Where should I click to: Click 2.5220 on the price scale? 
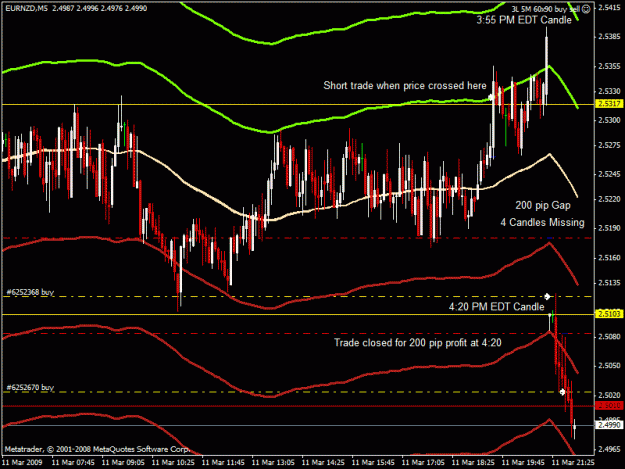pos(609,199)
